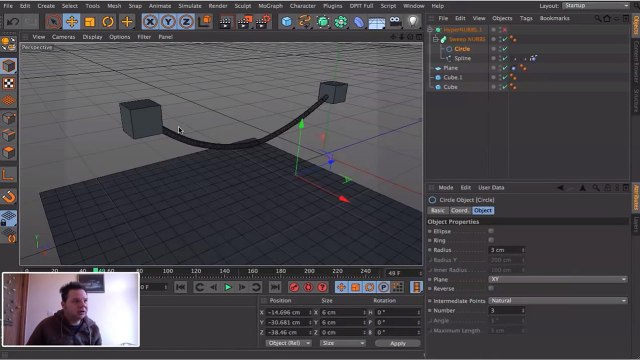Open the File menu in main menu bar
This screenshot has width=640, height=360.
click(8, 6)
